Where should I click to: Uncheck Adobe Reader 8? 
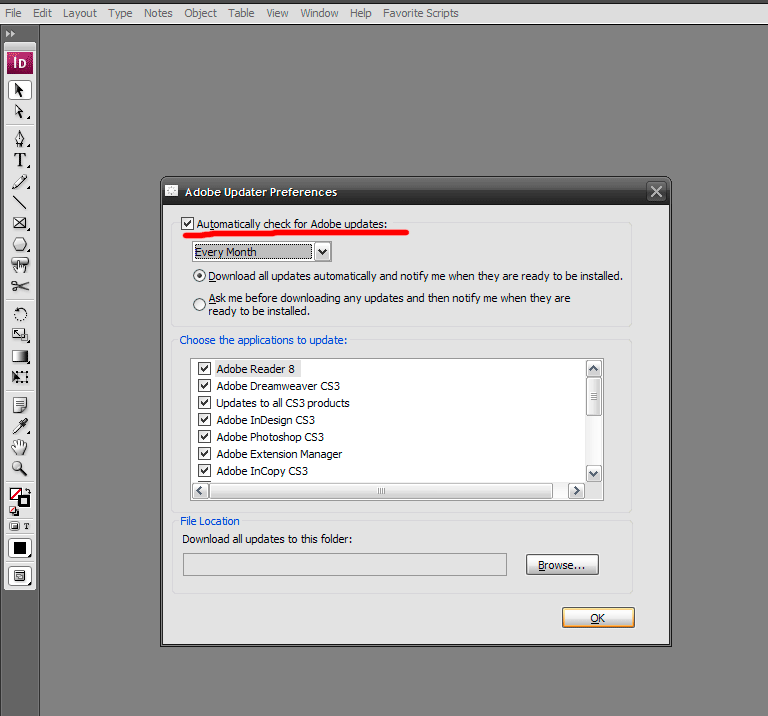[204, 368]
